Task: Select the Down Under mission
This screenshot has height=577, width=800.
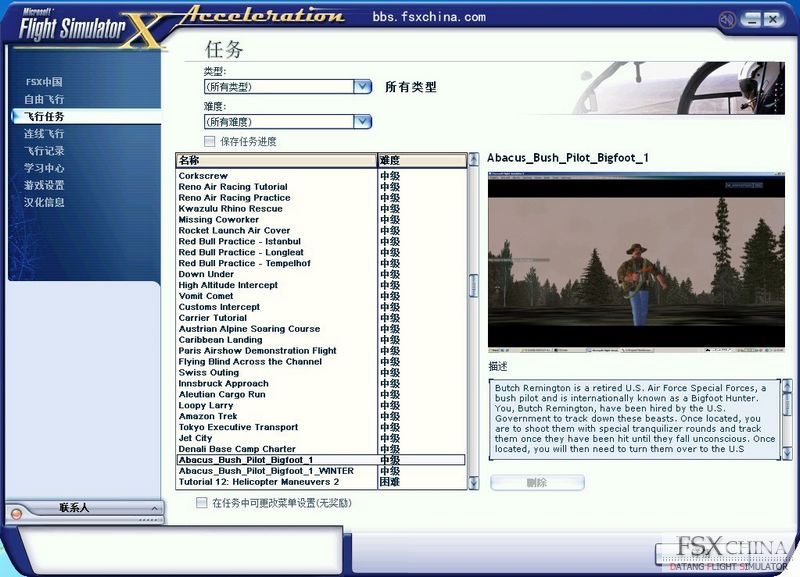Action: 206,274
